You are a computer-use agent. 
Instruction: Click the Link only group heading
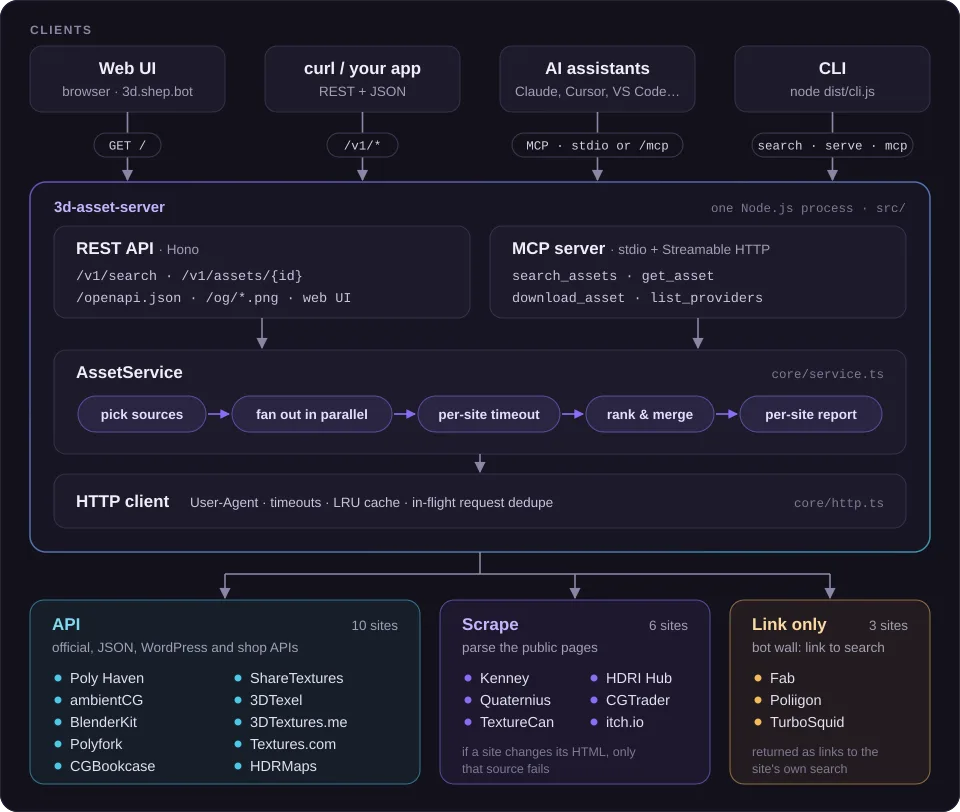789,624
